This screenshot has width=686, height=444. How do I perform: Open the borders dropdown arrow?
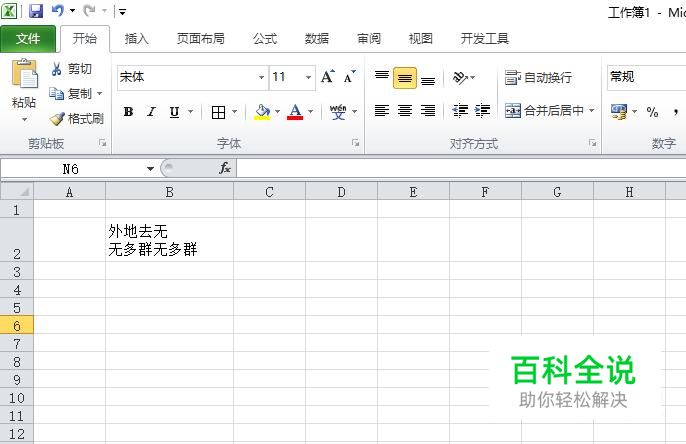[x=234, y=112]
